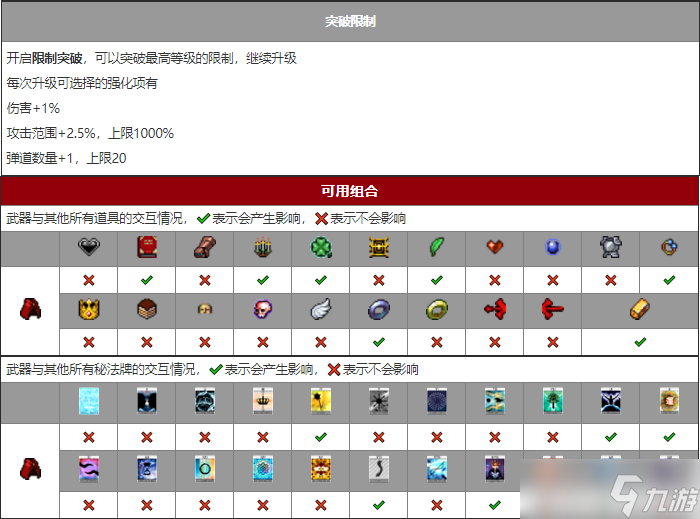Select the yellow Spellbinder item icon
The image size is (700, 519).
click(x=379, y=247)
